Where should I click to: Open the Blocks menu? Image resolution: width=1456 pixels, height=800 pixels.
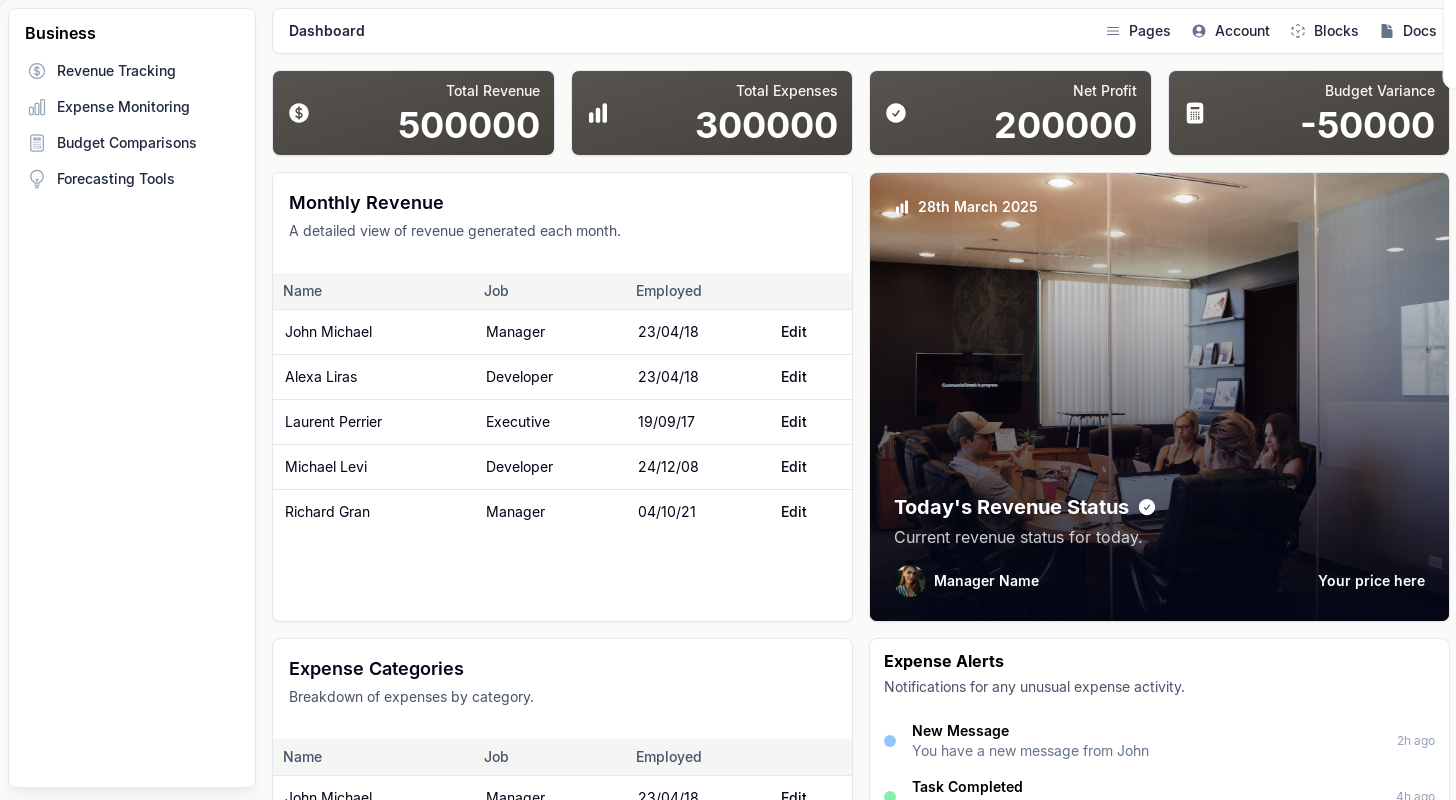[1324, 31]
